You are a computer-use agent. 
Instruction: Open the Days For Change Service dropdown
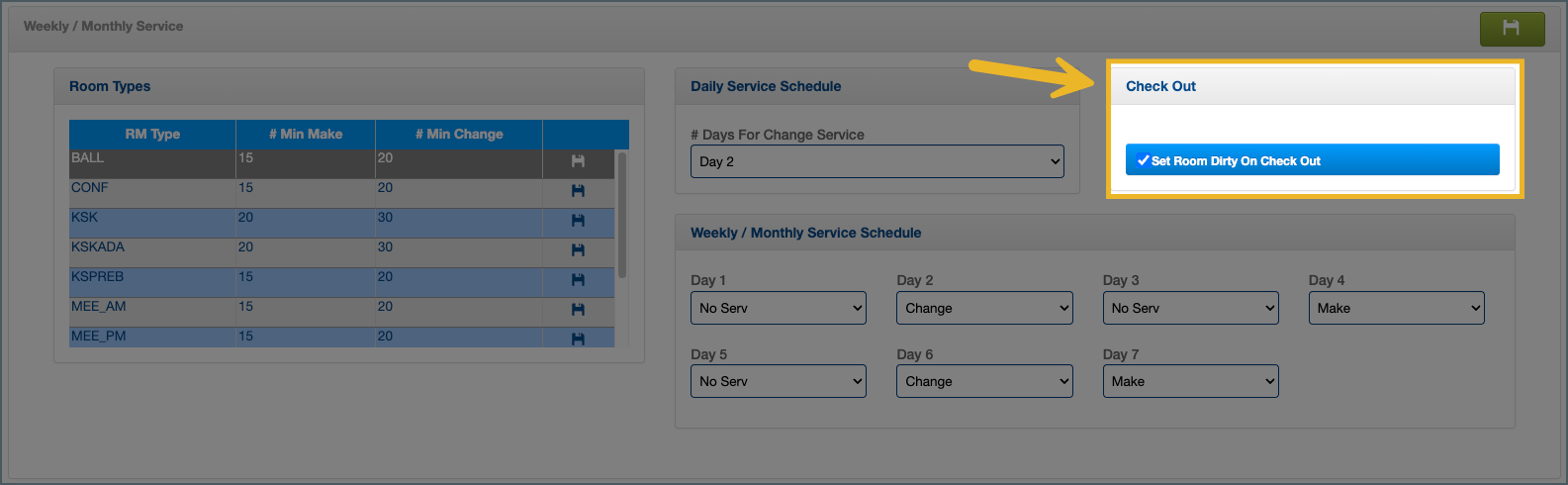point(876,161)
